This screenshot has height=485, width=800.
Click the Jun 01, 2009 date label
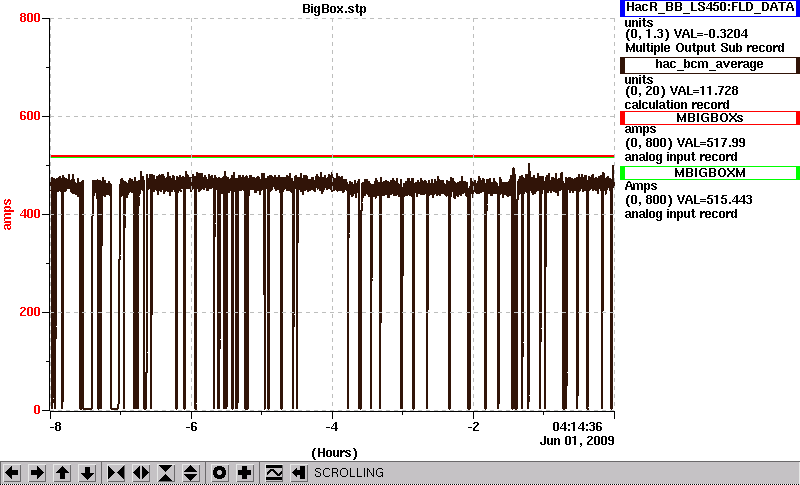click(577, 441)
